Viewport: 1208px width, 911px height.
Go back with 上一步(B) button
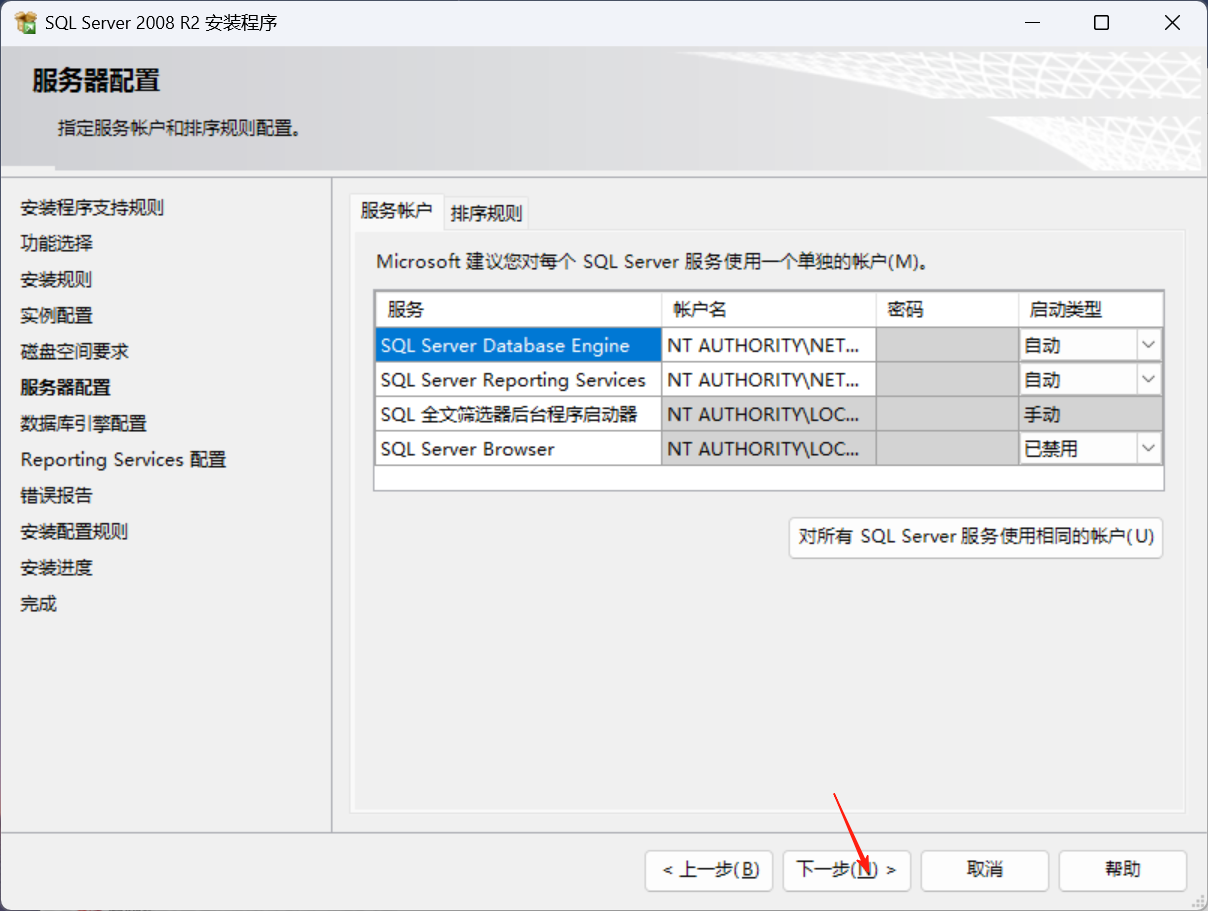pyautogui.click(x=709, y=870)
